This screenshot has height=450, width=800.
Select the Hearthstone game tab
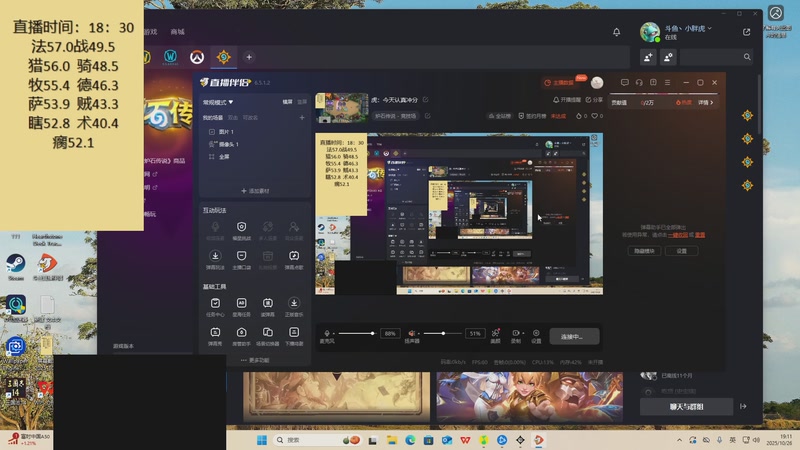(x=223, y=57)
